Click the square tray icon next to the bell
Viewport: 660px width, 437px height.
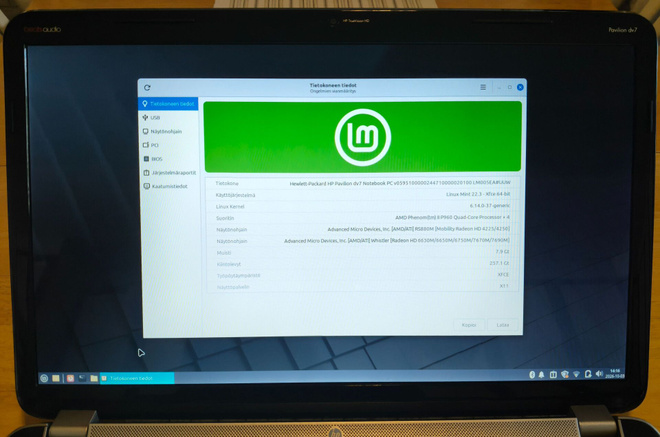click(553, 375)
